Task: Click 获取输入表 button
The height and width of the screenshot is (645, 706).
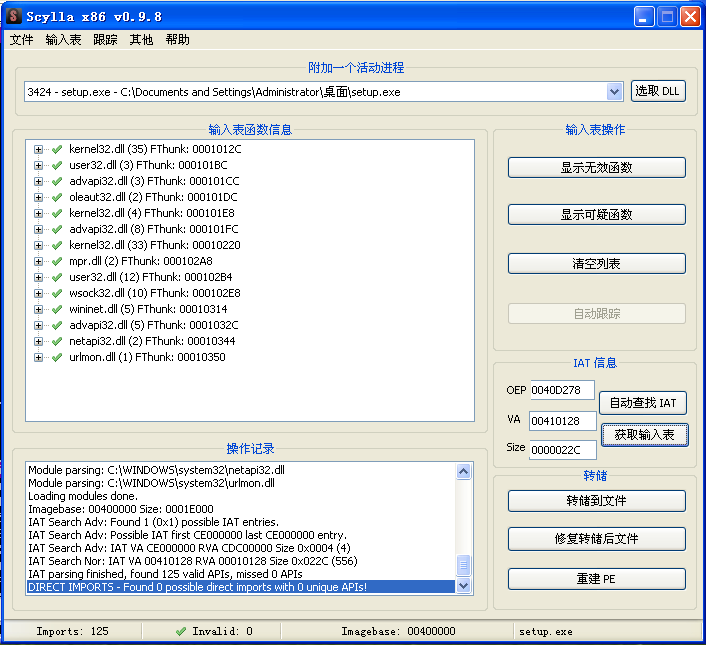Action: click(x=645, y=435)
